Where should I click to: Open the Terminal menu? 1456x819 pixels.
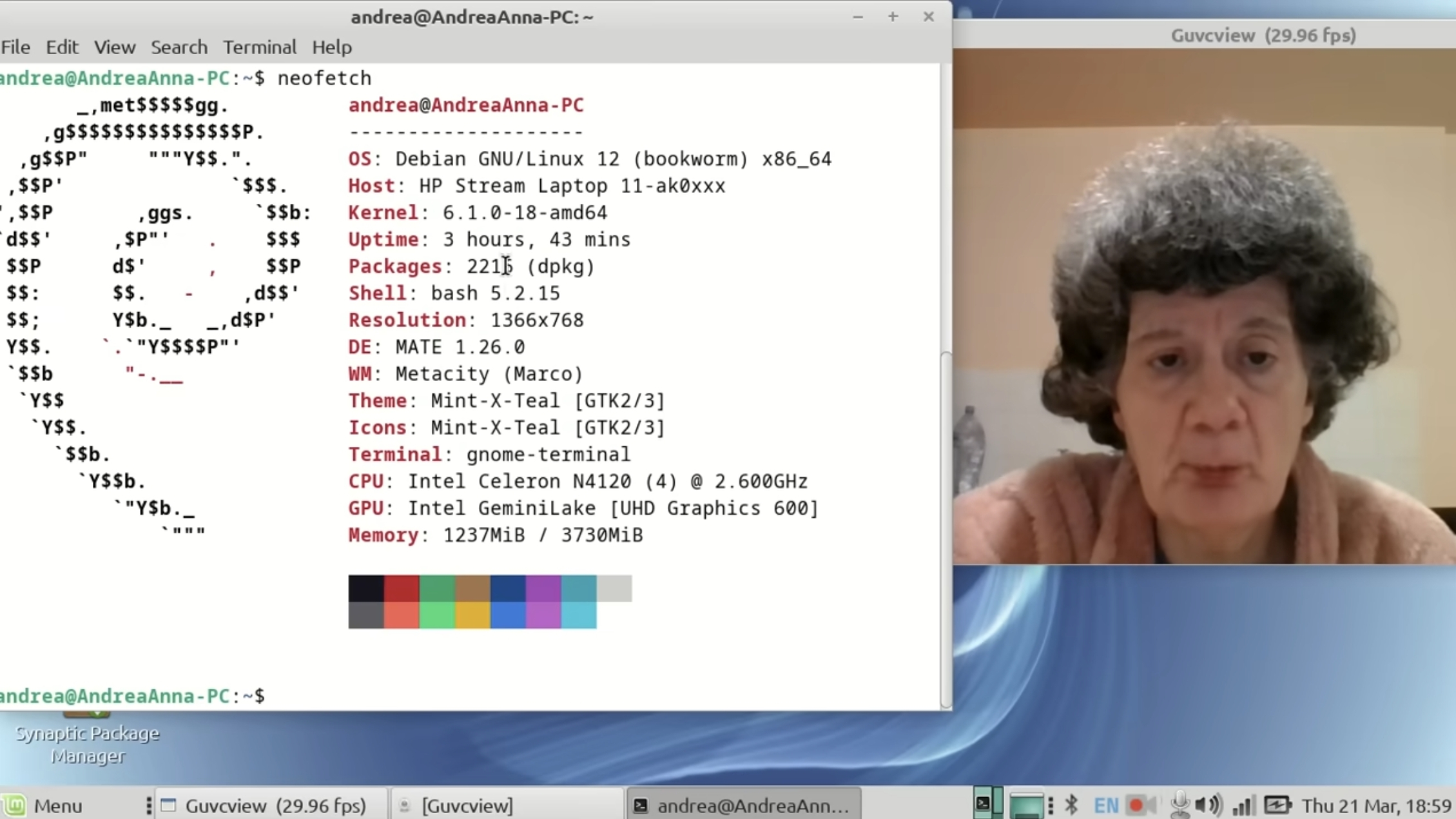(260, 47)
